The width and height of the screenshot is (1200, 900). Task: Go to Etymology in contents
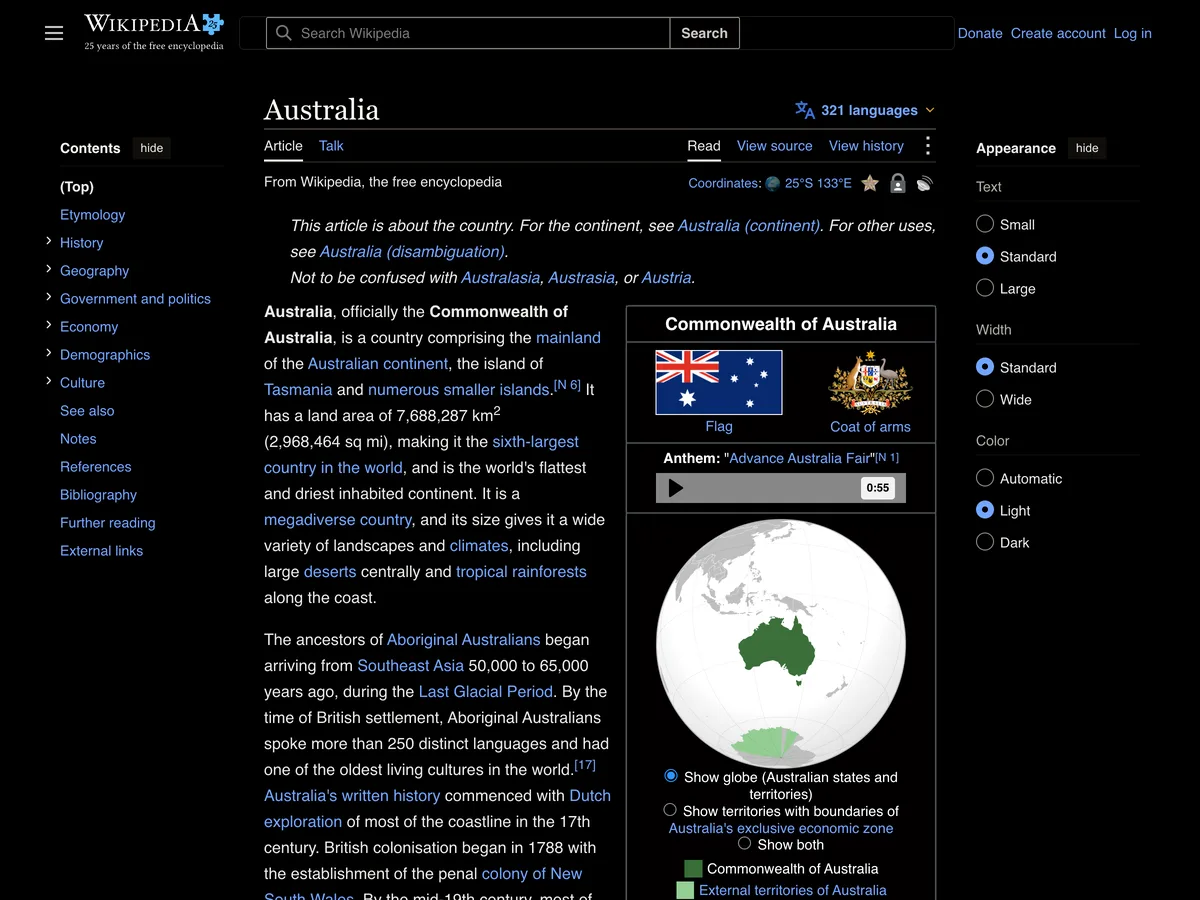tap(92, 215)
